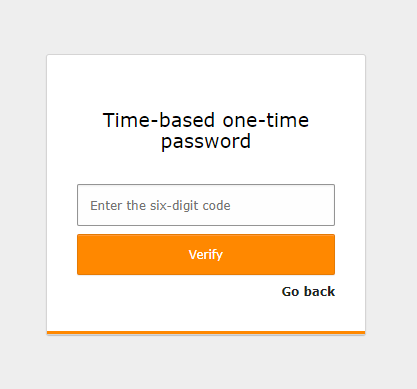Click the word 'back' in Go back link
The height and width of the screenshot is (389, 417).
(x=319, y=292)
